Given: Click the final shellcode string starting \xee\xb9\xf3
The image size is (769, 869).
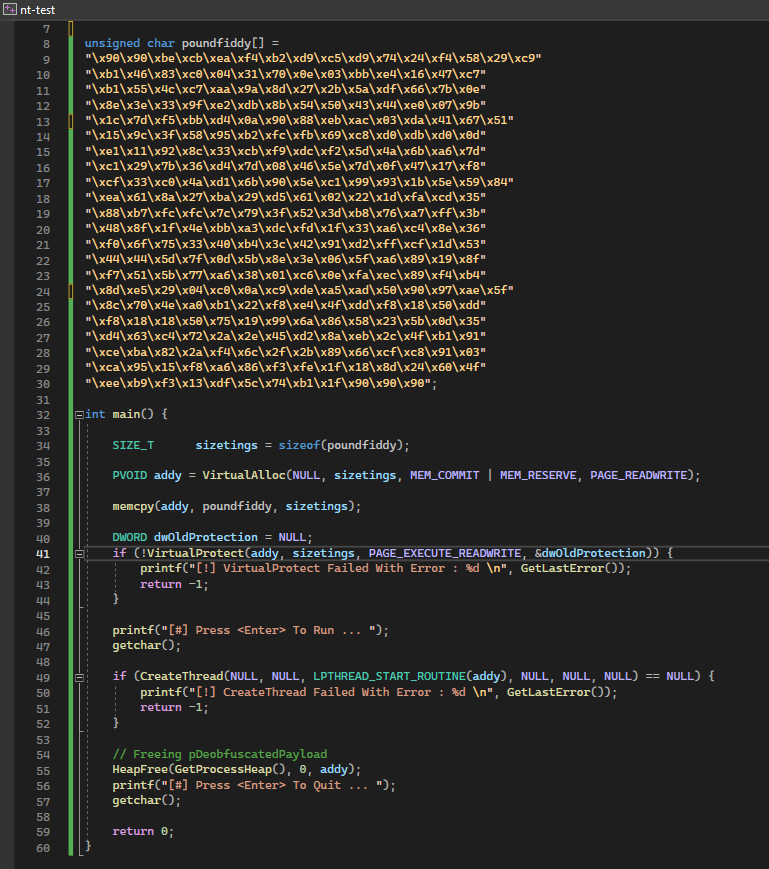Looking at the screenshot, I should click(258, 383).
